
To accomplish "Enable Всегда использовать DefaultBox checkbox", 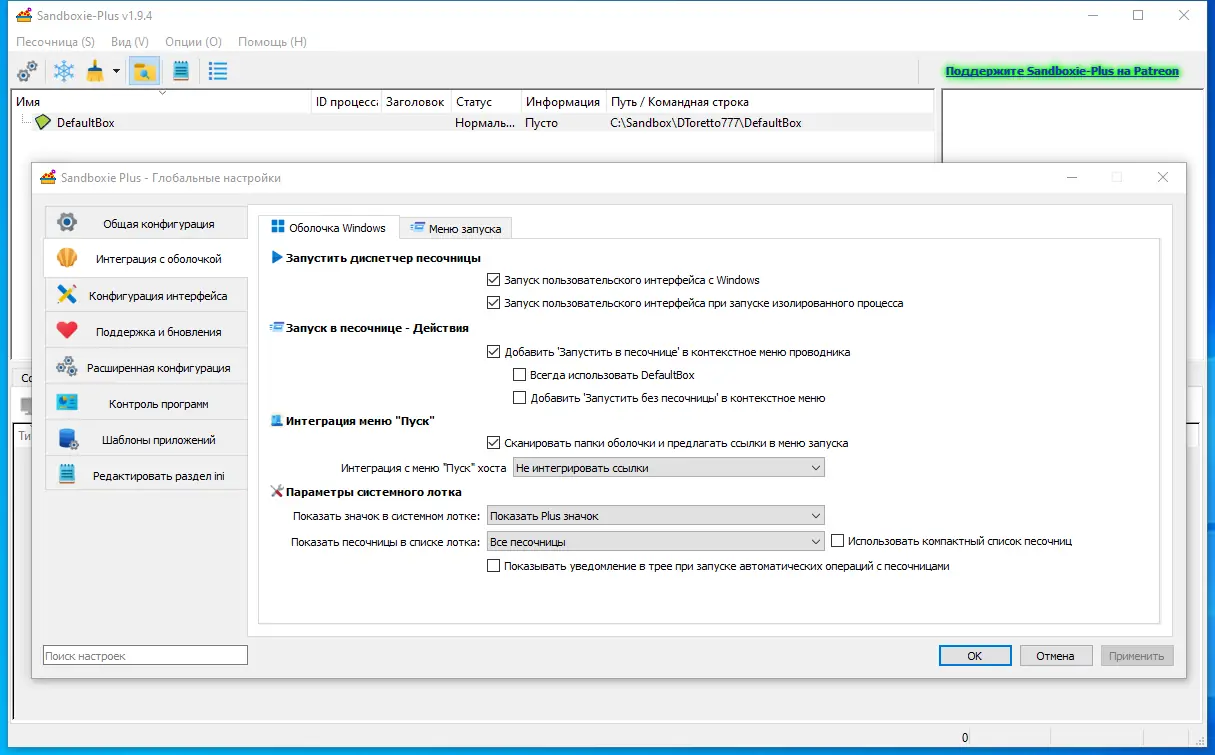I will tap(519, 375).
